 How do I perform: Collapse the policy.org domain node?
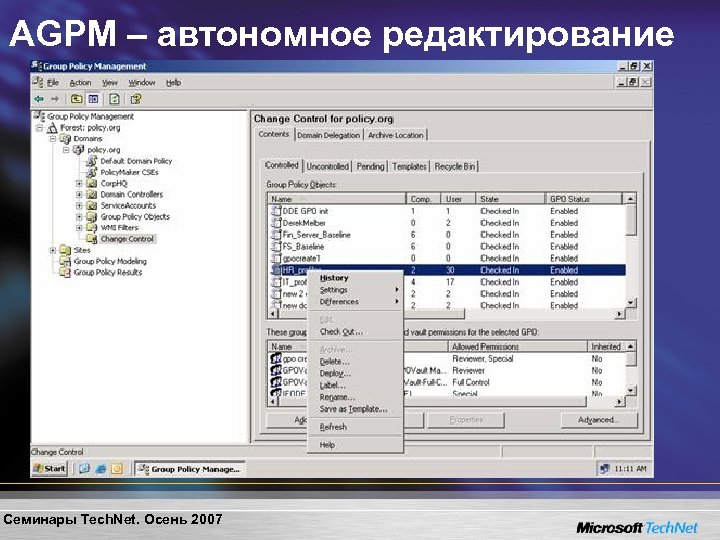pyautogui.click(x=66, y=150)
